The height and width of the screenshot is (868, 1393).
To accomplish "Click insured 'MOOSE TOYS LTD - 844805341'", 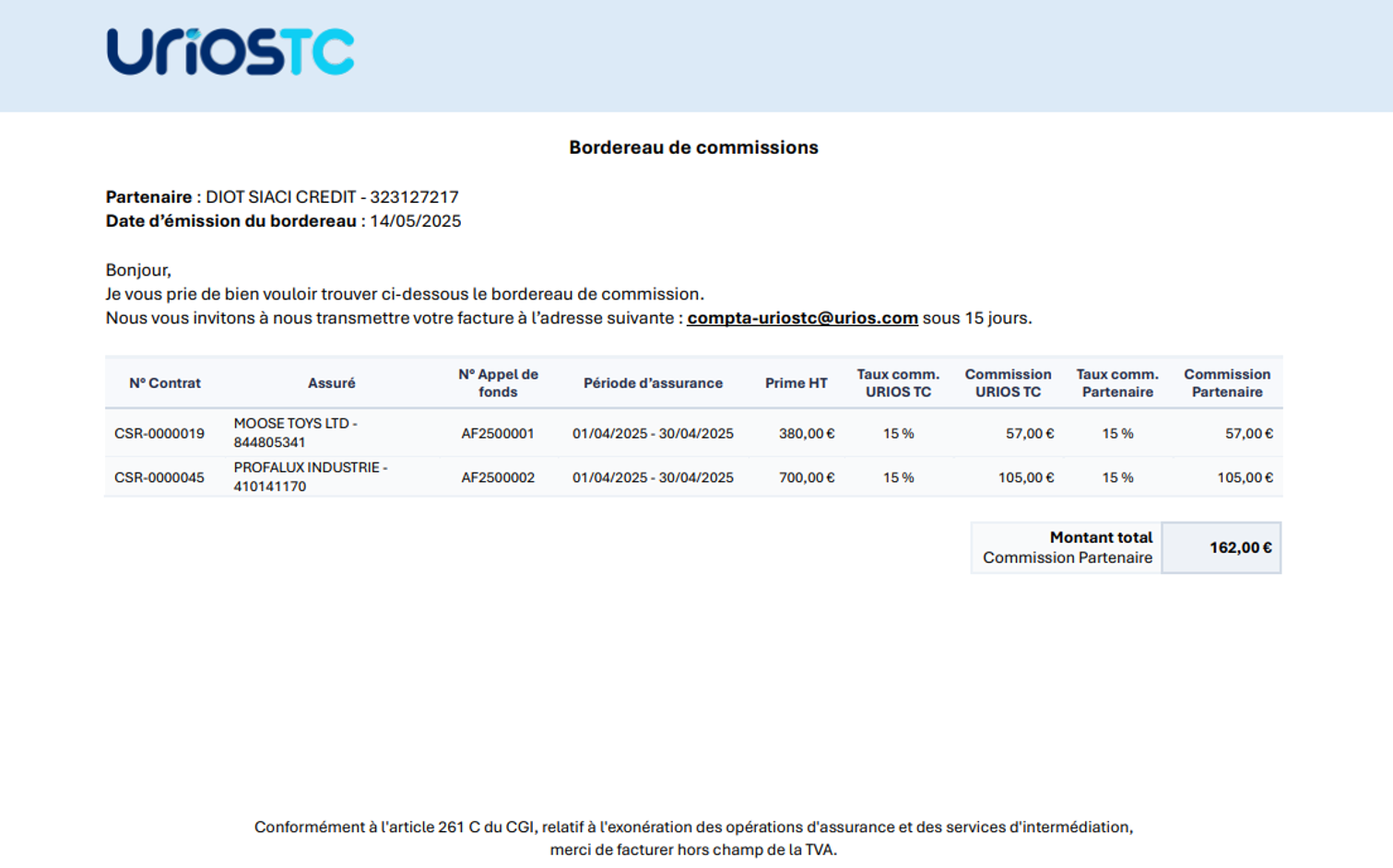I will [295, 433].
